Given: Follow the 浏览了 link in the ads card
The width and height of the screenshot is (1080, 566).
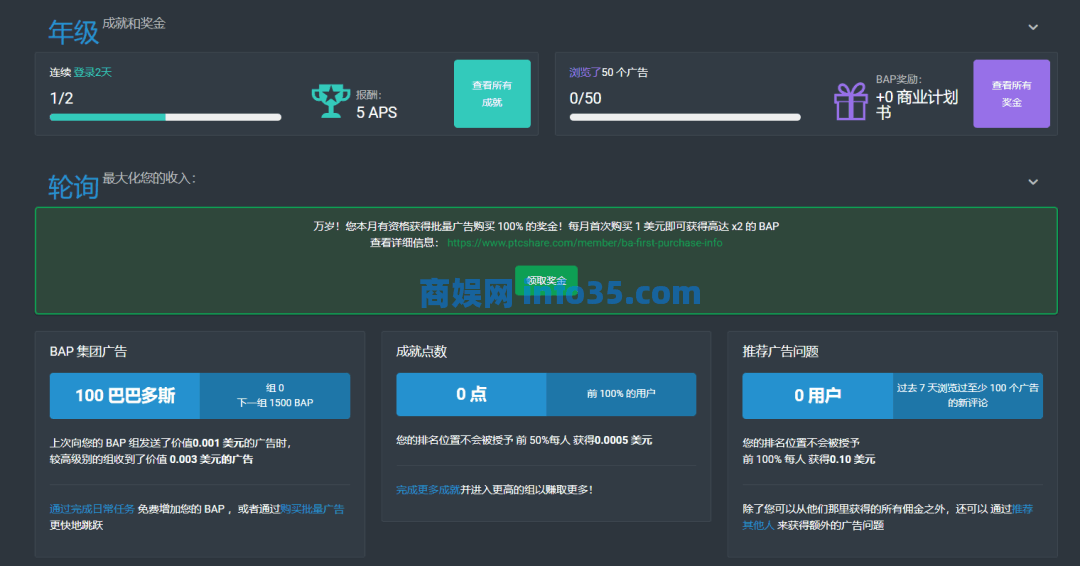Looking at the screenshot, I should click(585, 72).
